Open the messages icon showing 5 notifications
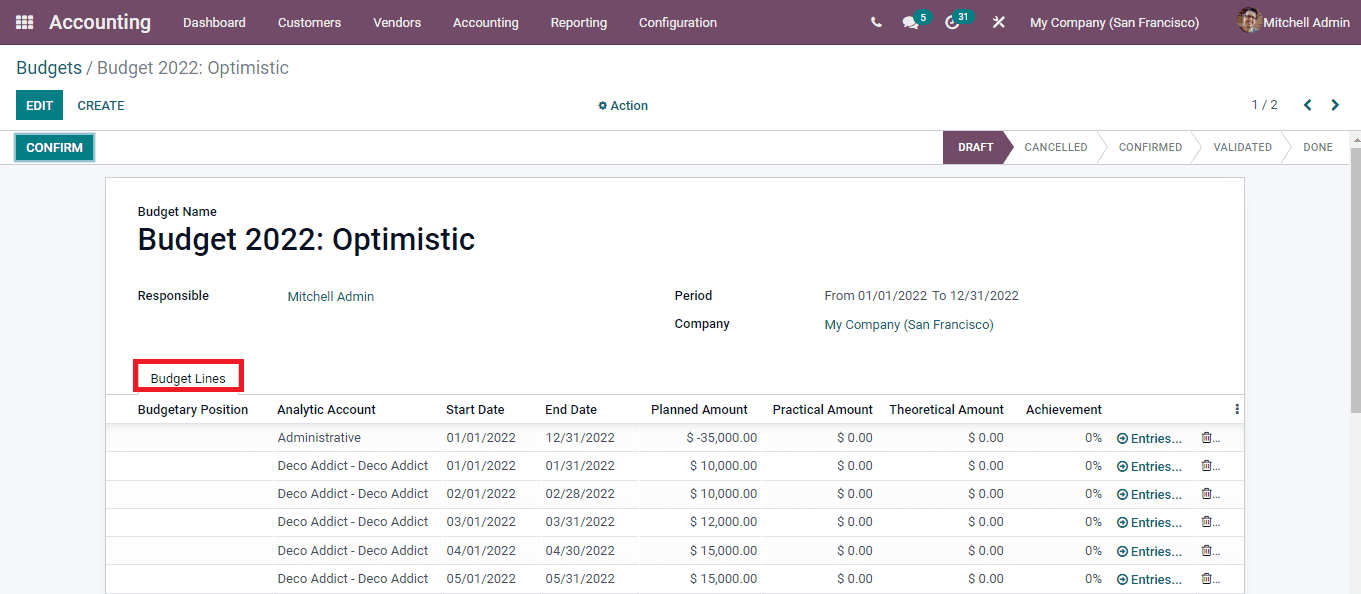This screenshot has height=594, width=1361. tap(910, 21)
